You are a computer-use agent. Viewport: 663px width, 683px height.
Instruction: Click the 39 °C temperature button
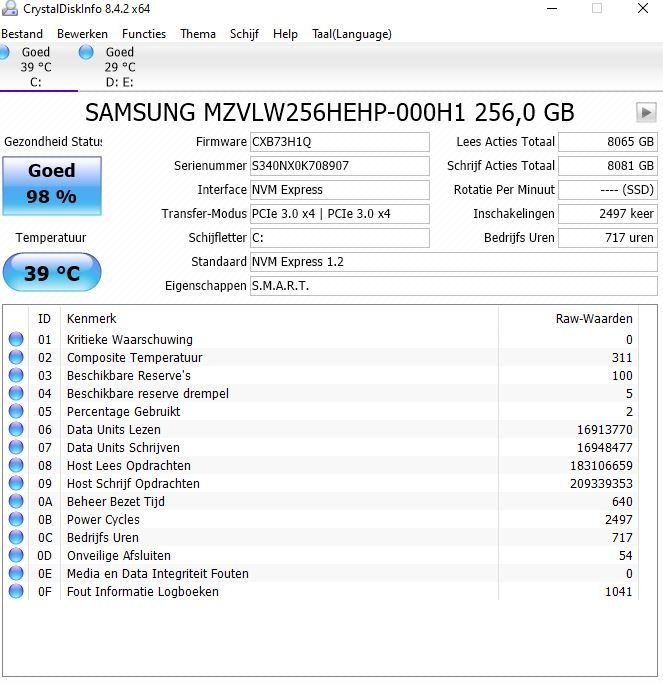pos(52,272)
